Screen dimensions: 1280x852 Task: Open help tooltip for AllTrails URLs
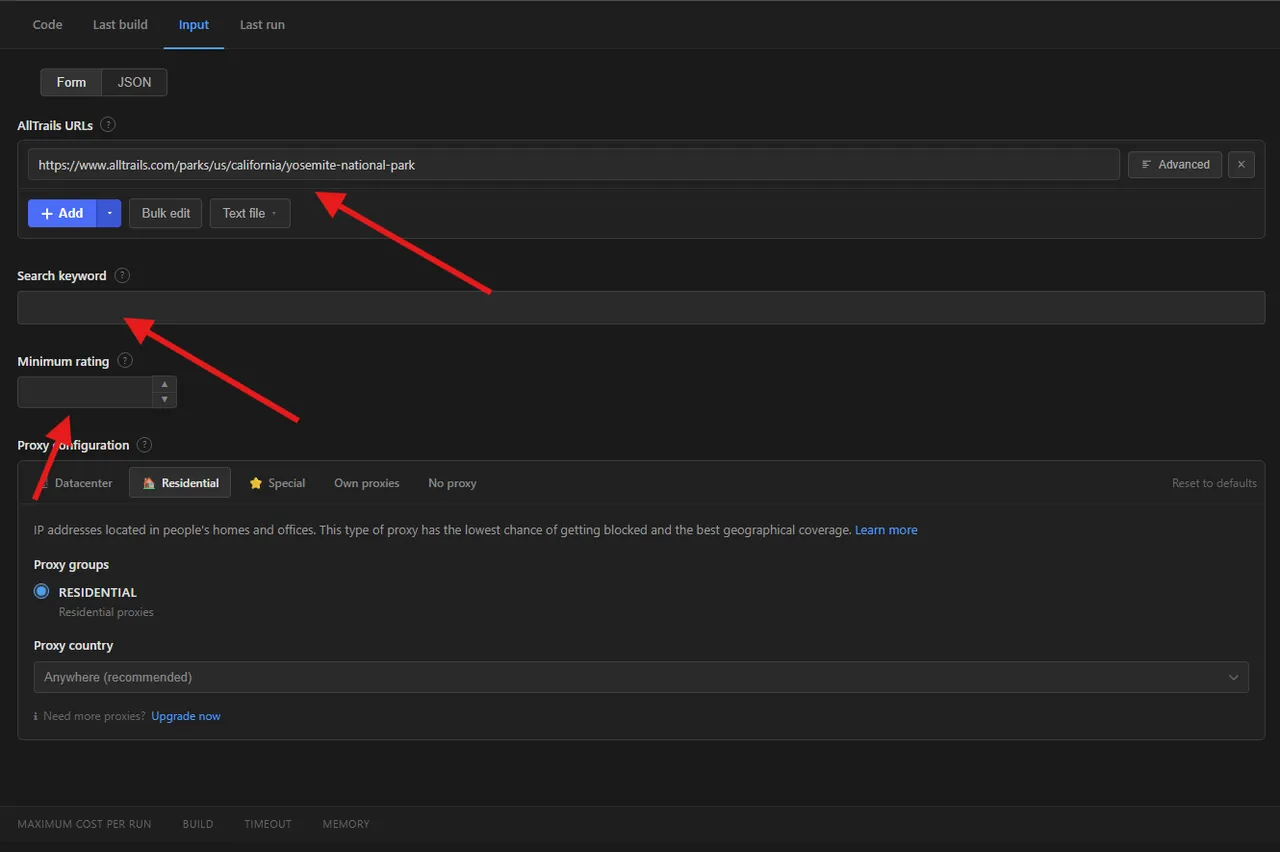[x=108, y=125]
